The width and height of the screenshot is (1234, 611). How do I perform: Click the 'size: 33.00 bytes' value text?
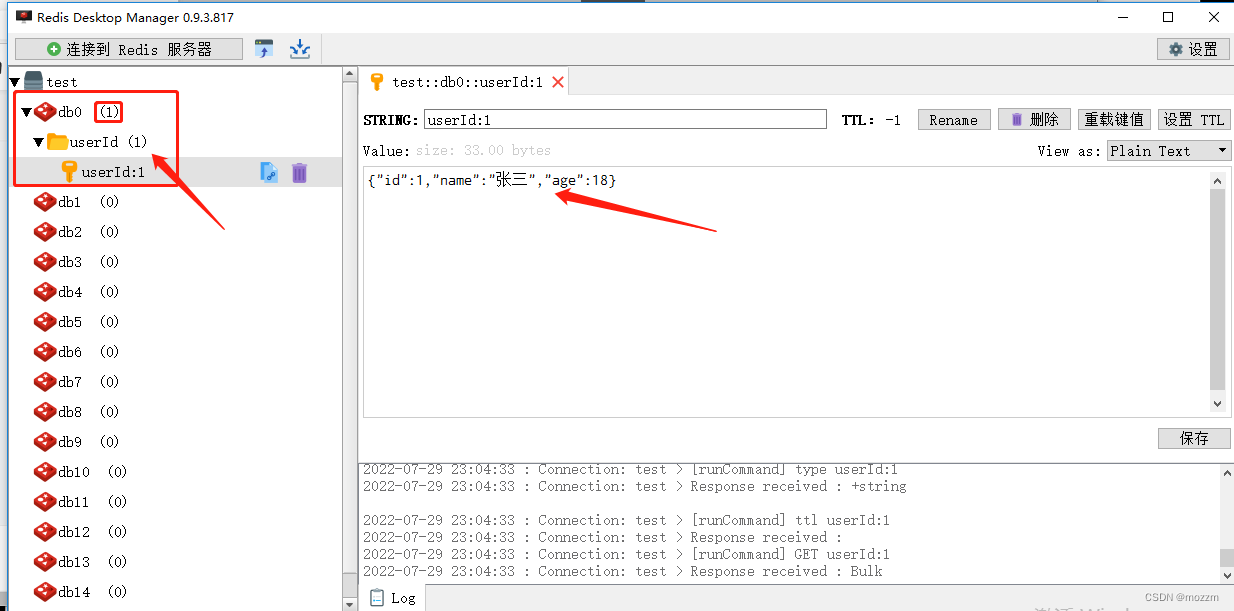pyautogui.click(x=483, y=150)
